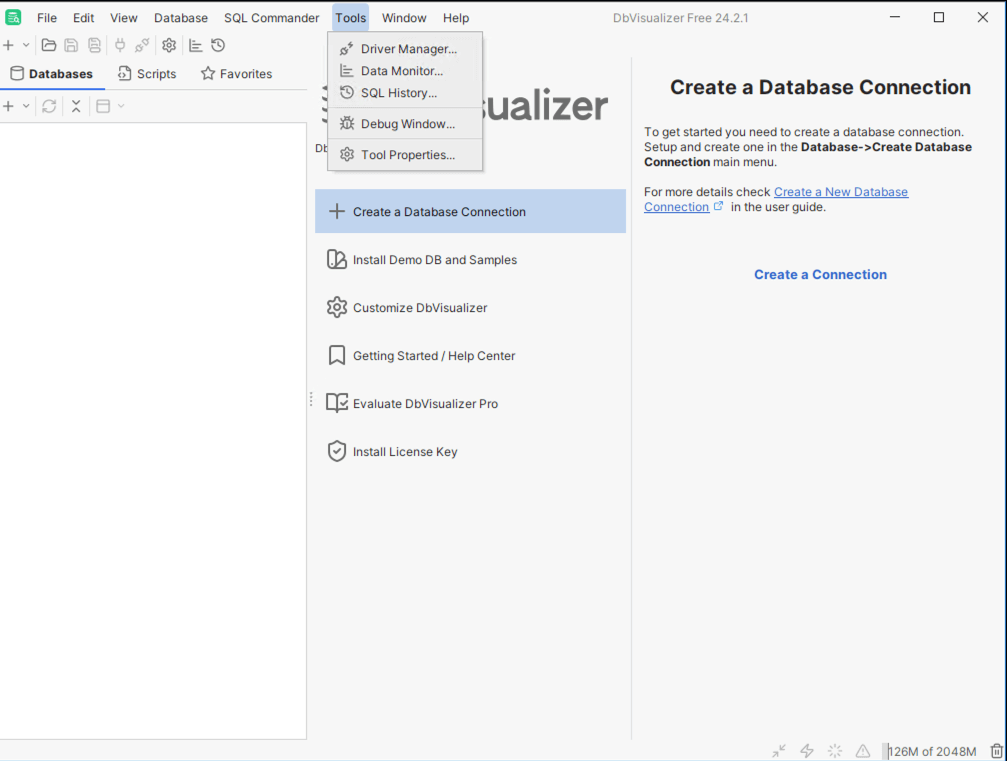Click the collapse all icon in Databases panel

[76, 106]
